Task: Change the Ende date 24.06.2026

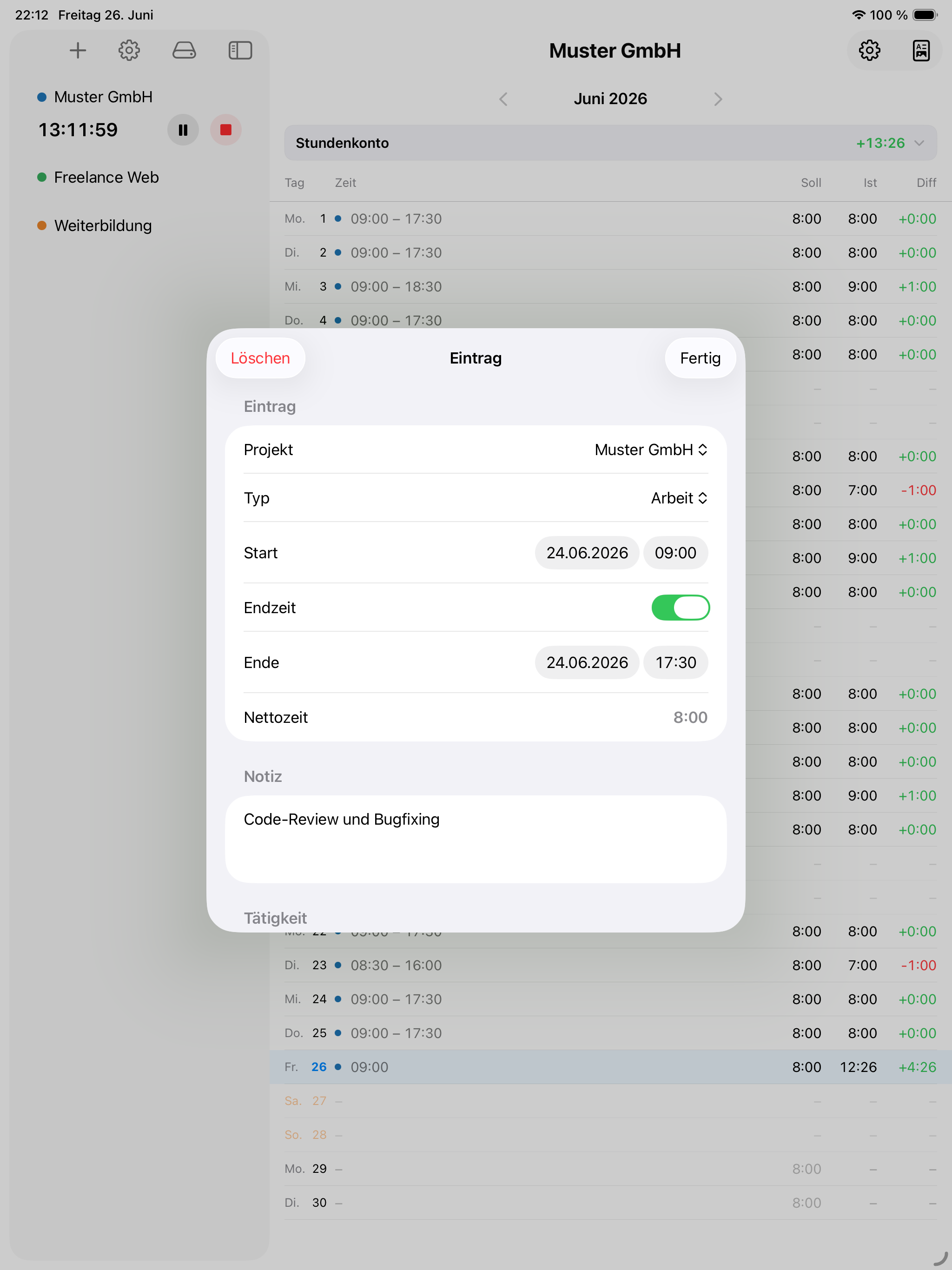Action: (587, 662)
